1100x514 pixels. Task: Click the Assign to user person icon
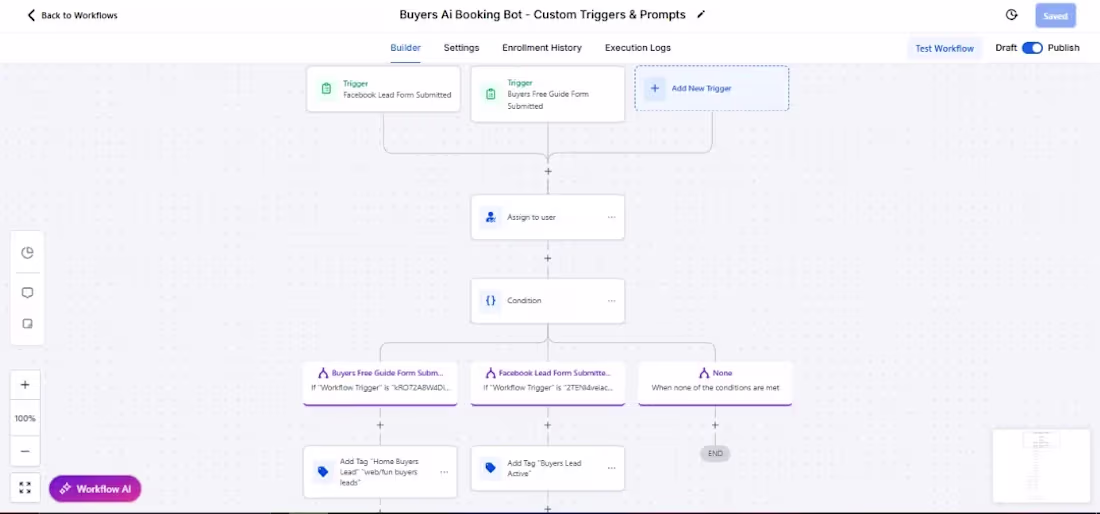(x=490, y=217)
